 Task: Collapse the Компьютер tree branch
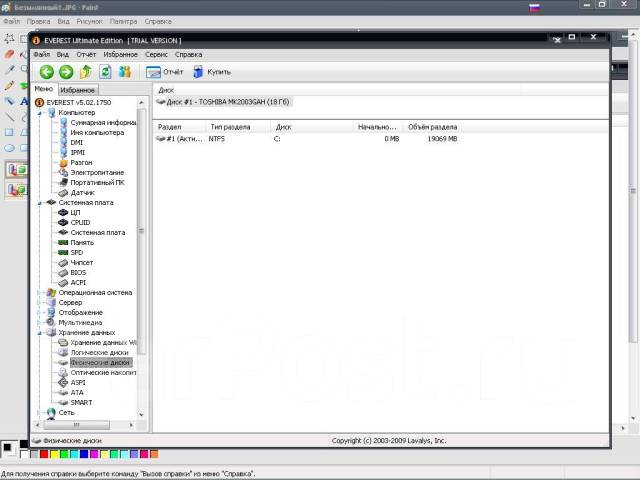pyautogui.click(x=40, y=112)
